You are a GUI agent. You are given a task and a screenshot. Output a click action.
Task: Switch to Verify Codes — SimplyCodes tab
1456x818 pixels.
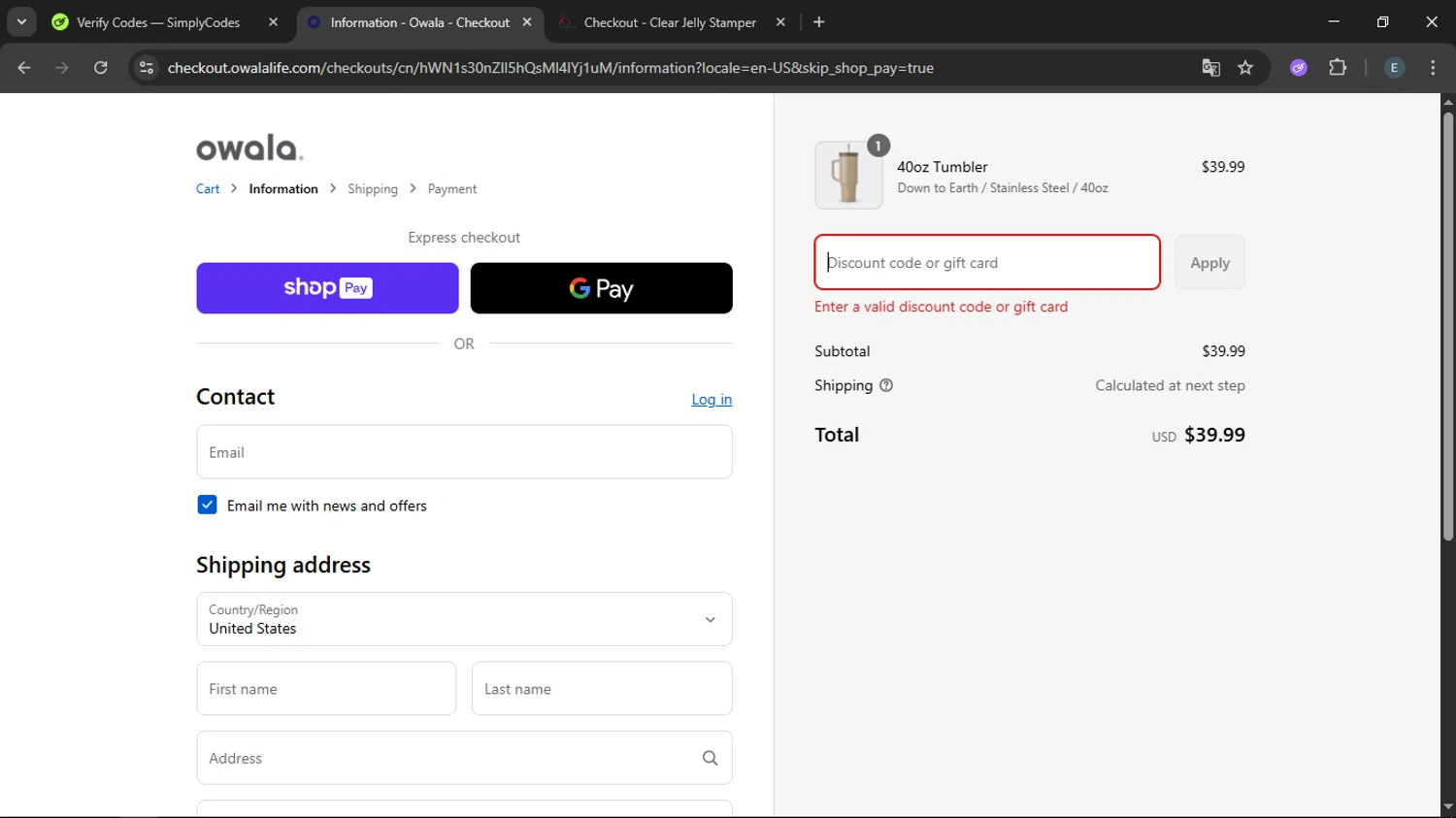pyautogui.click(x=157, y=22)
